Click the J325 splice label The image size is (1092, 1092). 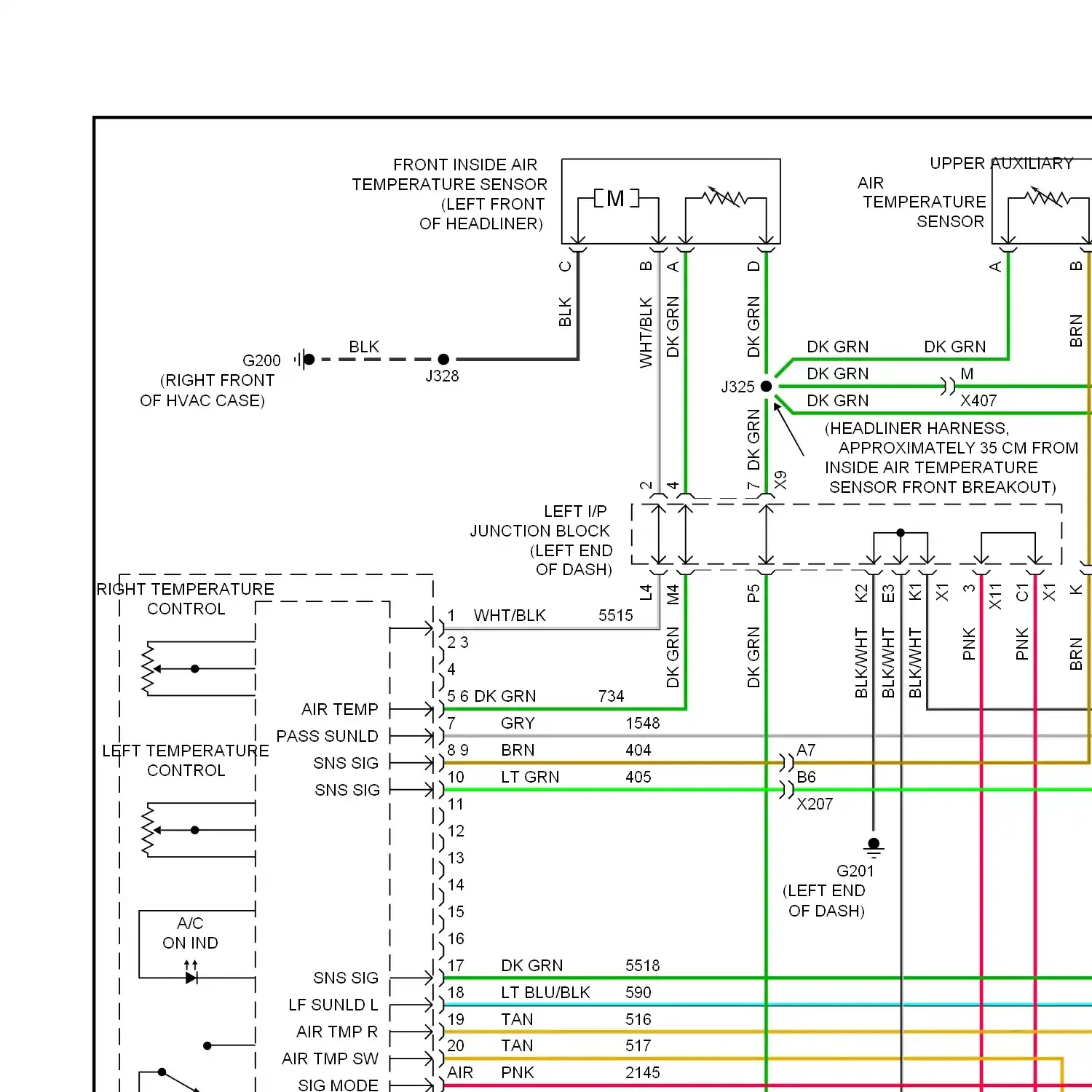(737, 387)
